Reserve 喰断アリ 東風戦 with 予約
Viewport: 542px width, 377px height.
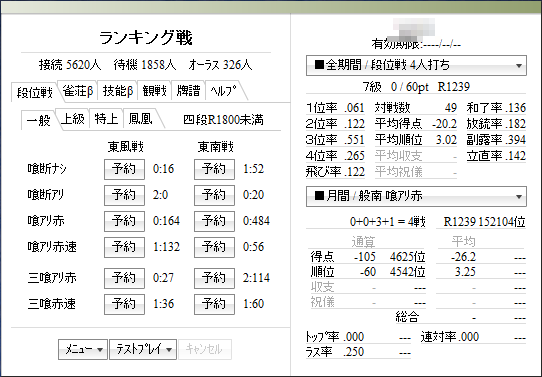pos(124,195)
